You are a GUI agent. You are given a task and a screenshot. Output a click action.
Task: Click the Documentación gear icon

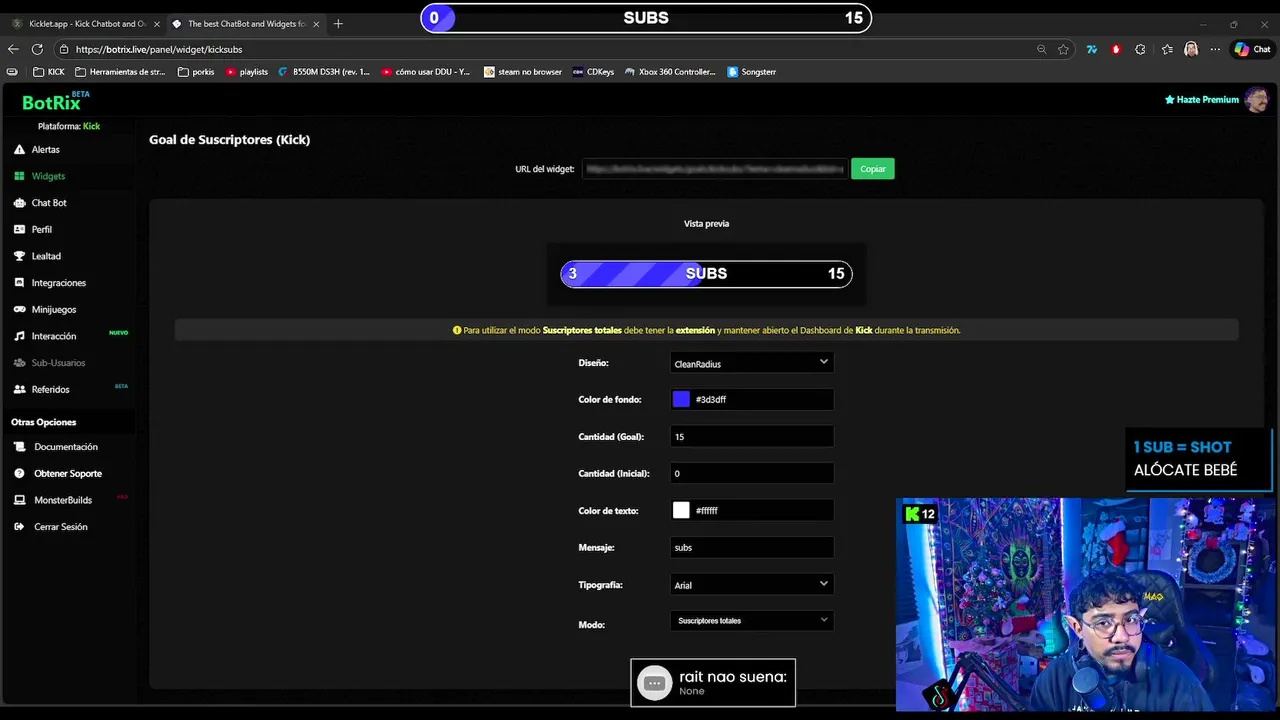(20, 447)
